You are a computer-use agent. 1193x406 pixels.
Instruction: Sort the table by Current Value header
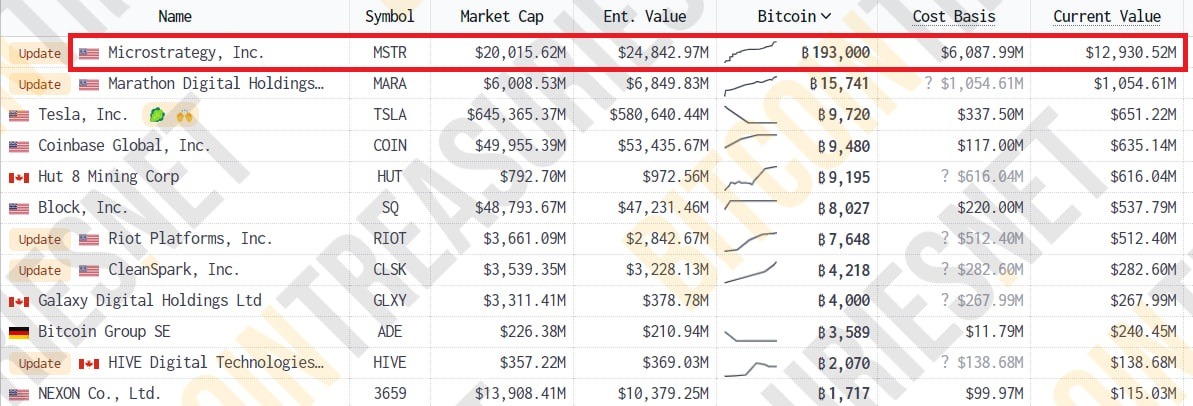[x=1107, y=16]
